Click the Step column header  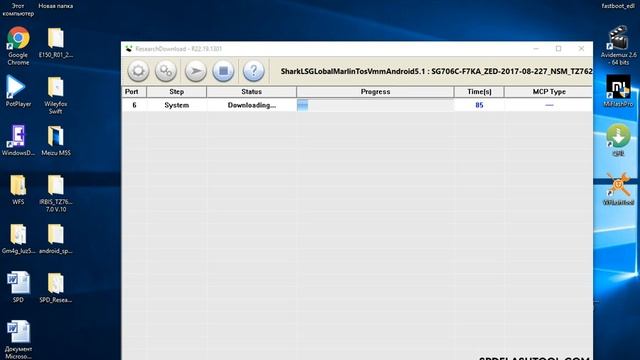tap(177, 92)
